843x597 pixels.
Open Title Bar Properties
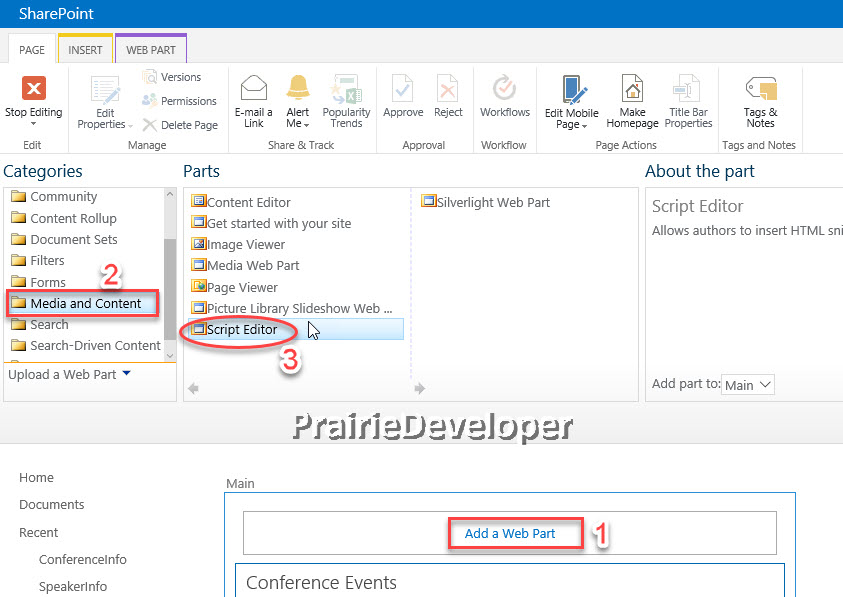coord(688,101)
